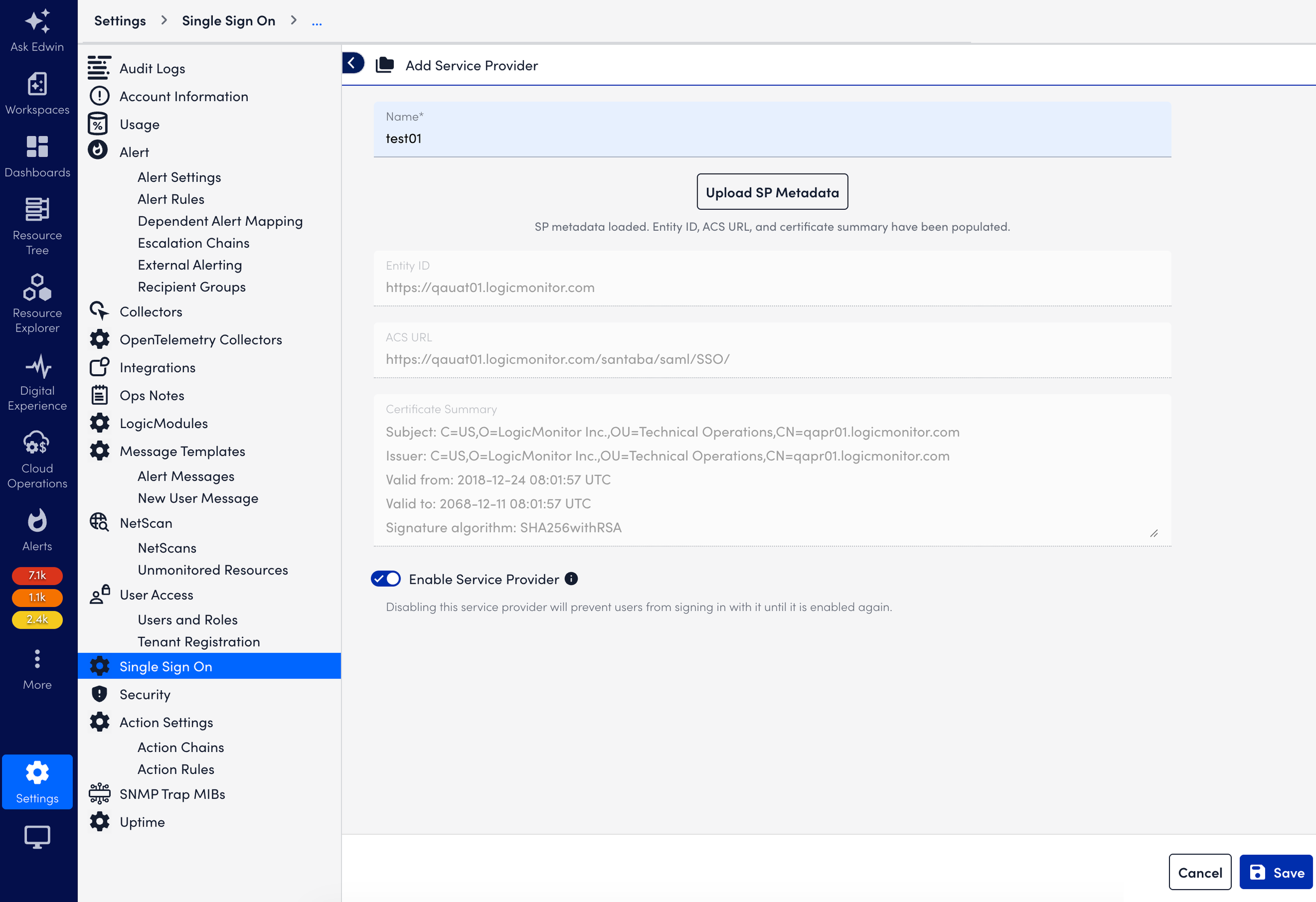Open the Alerts page
This screenshot has height=902, width=1316.
[x=38, y=530]
